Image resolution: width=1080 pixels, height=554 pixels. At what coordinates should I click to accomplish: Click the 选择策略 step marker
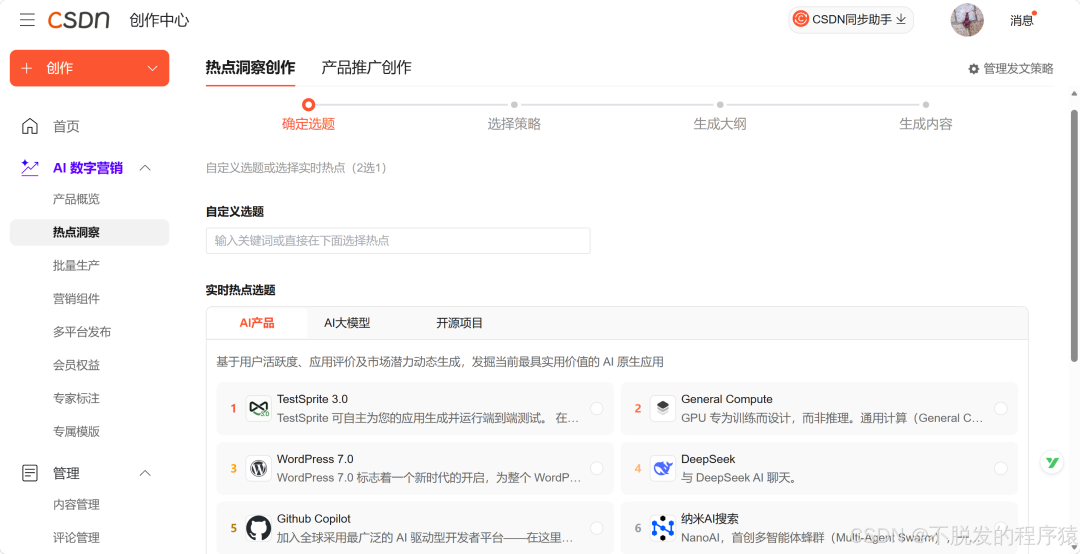click(x=515, y=105)
